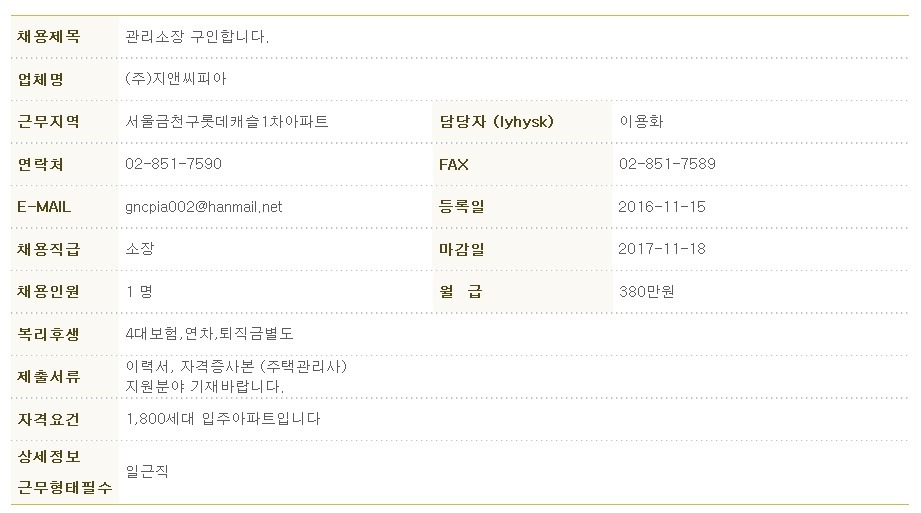Click phone number 02-851-7590
The image size is (921, 513).
pyautogui.click(x=173, y=164)
